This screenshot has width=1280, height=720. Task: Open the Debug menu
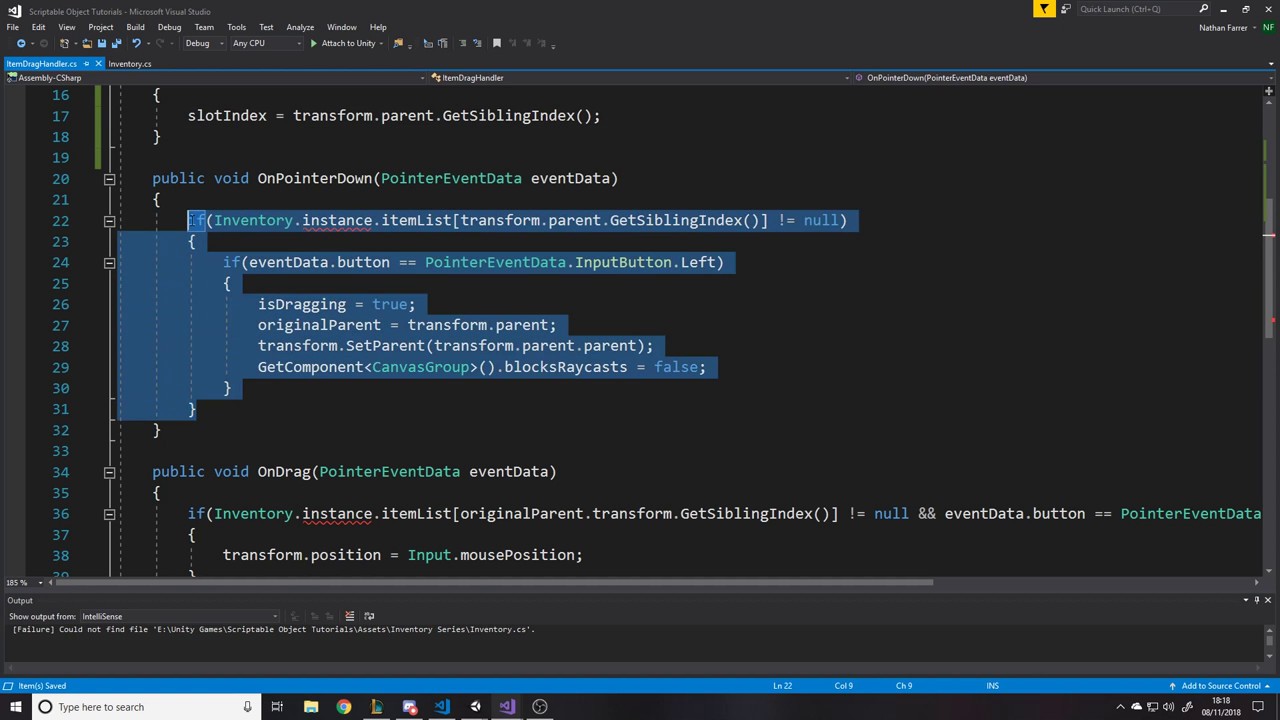[169, 27]
